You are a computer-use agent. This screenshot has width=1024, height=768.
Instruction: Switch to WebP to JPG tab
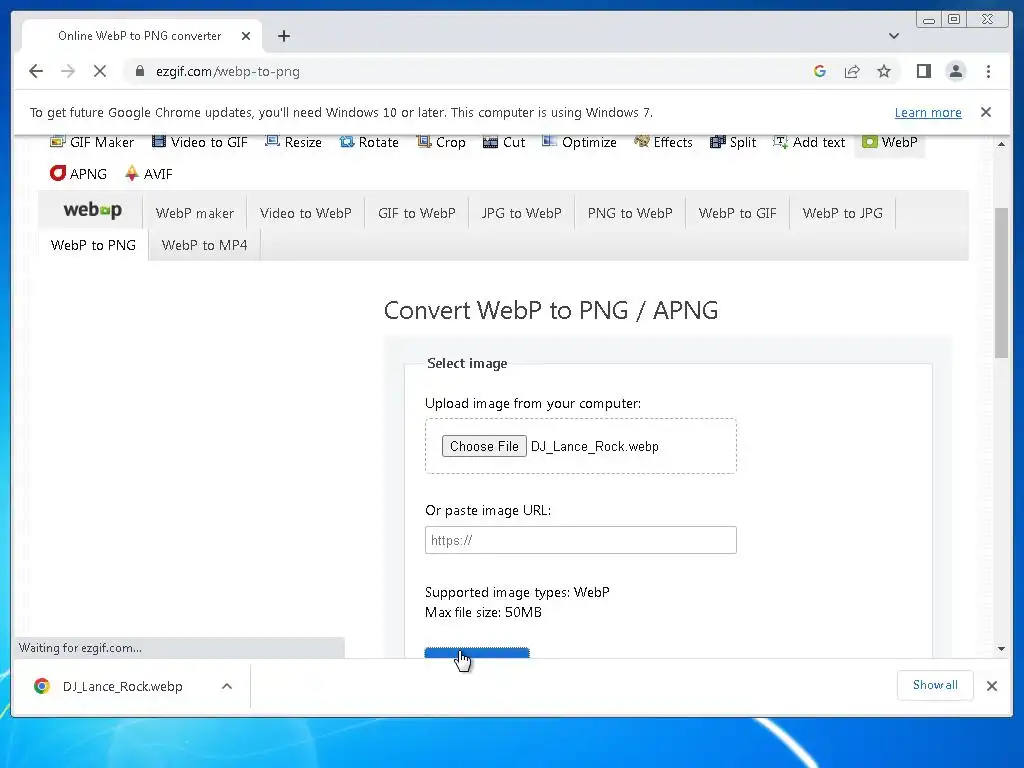[x=842, y=213]
